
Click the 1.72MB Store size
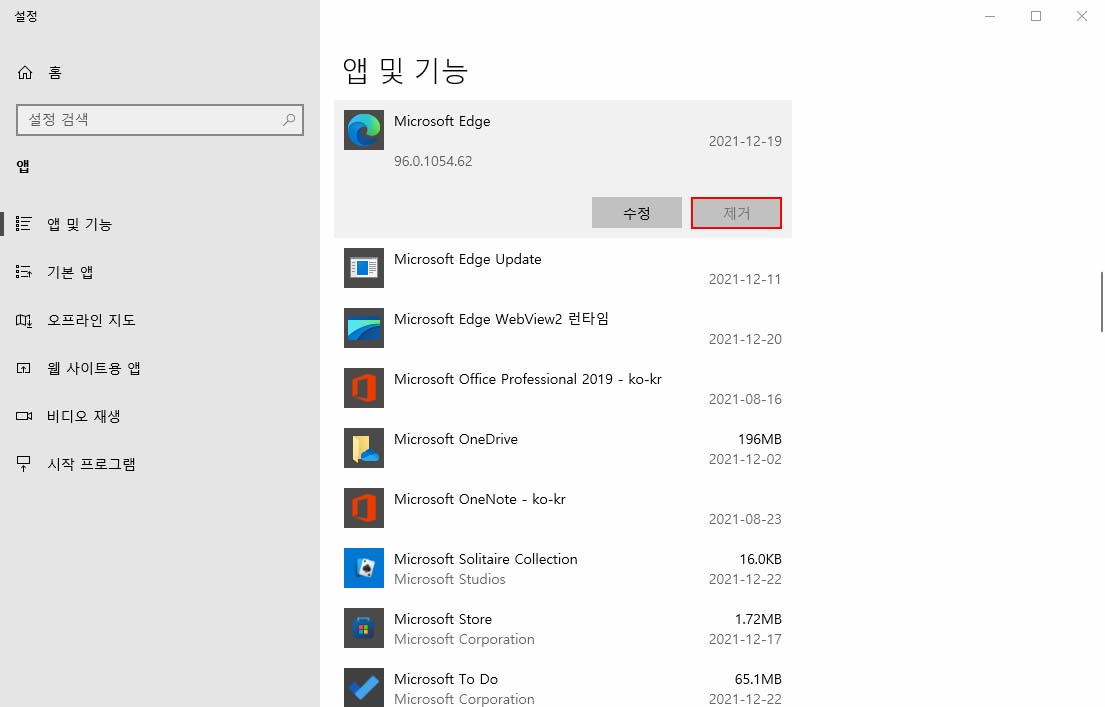(758, 619)
